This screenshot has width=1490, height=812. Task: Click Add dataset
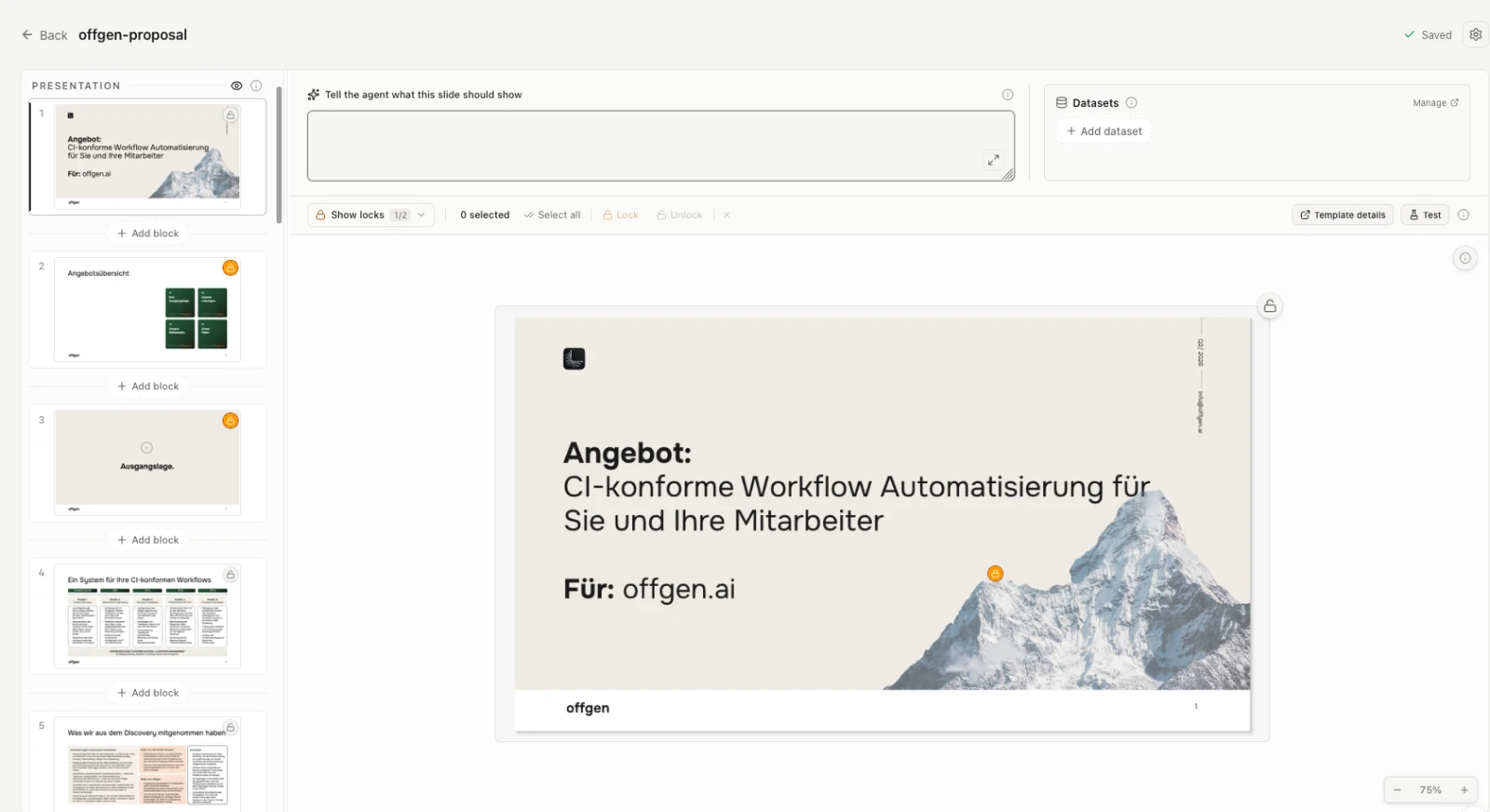click(1104, 131)
